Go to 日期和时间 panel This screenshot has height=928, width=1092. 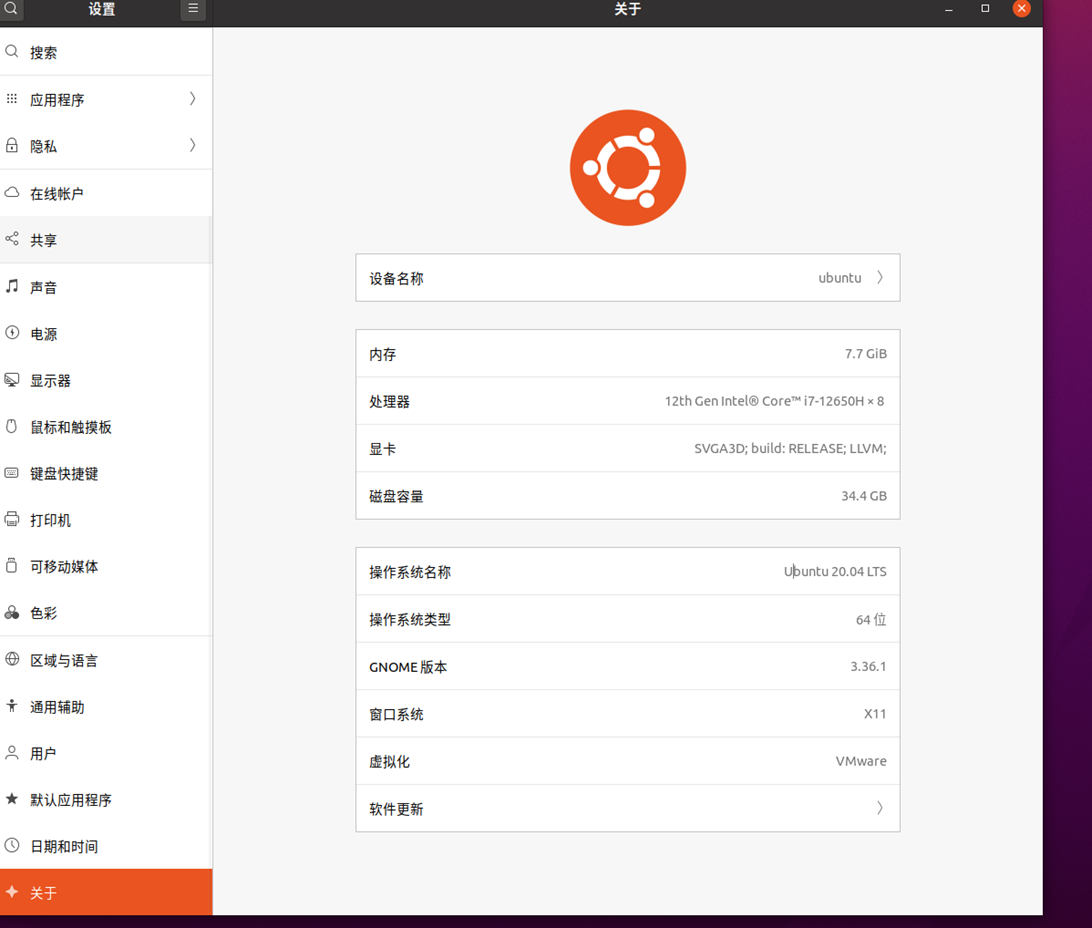(106, 846)
